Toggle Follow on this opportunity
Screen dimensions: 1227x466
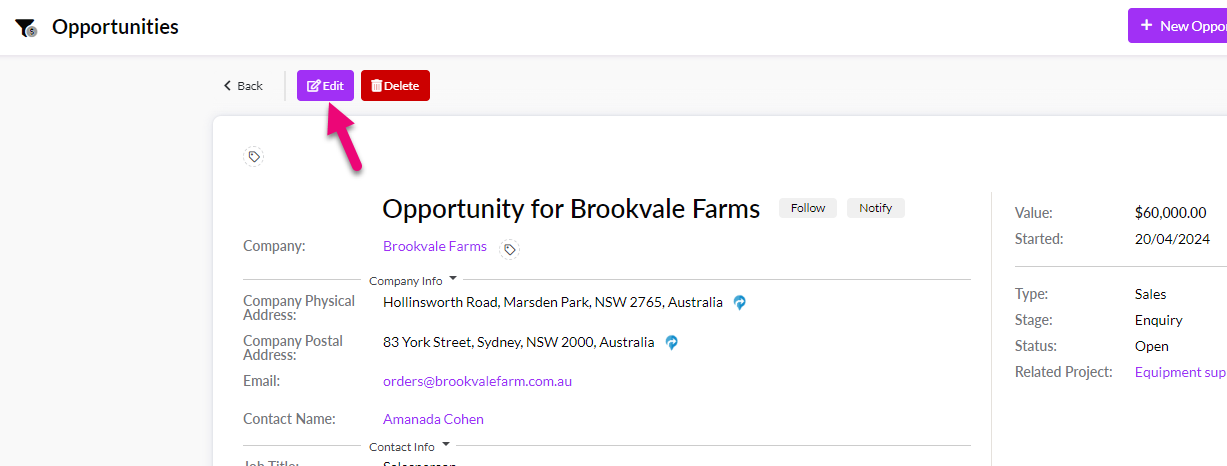click(x=808, y=208)
